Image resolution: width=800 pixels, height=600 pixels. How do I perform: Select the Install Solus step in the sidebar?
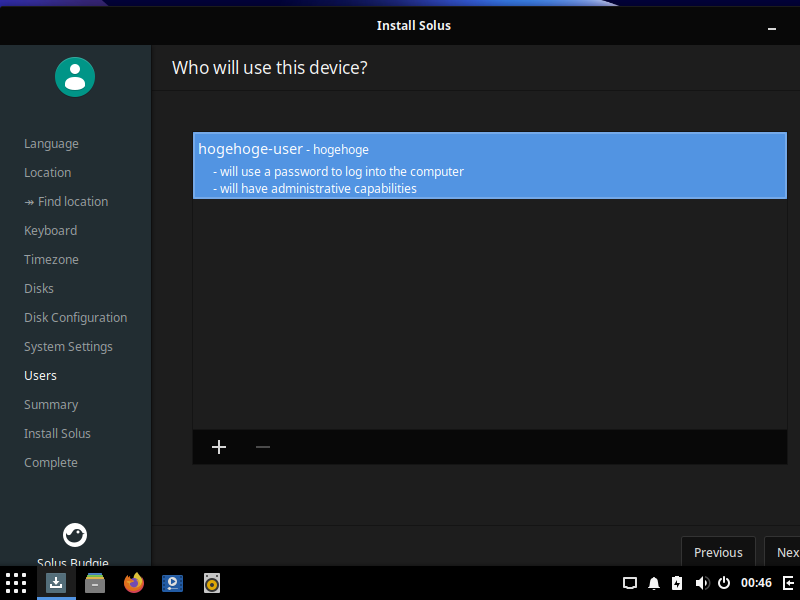(57, 434)
